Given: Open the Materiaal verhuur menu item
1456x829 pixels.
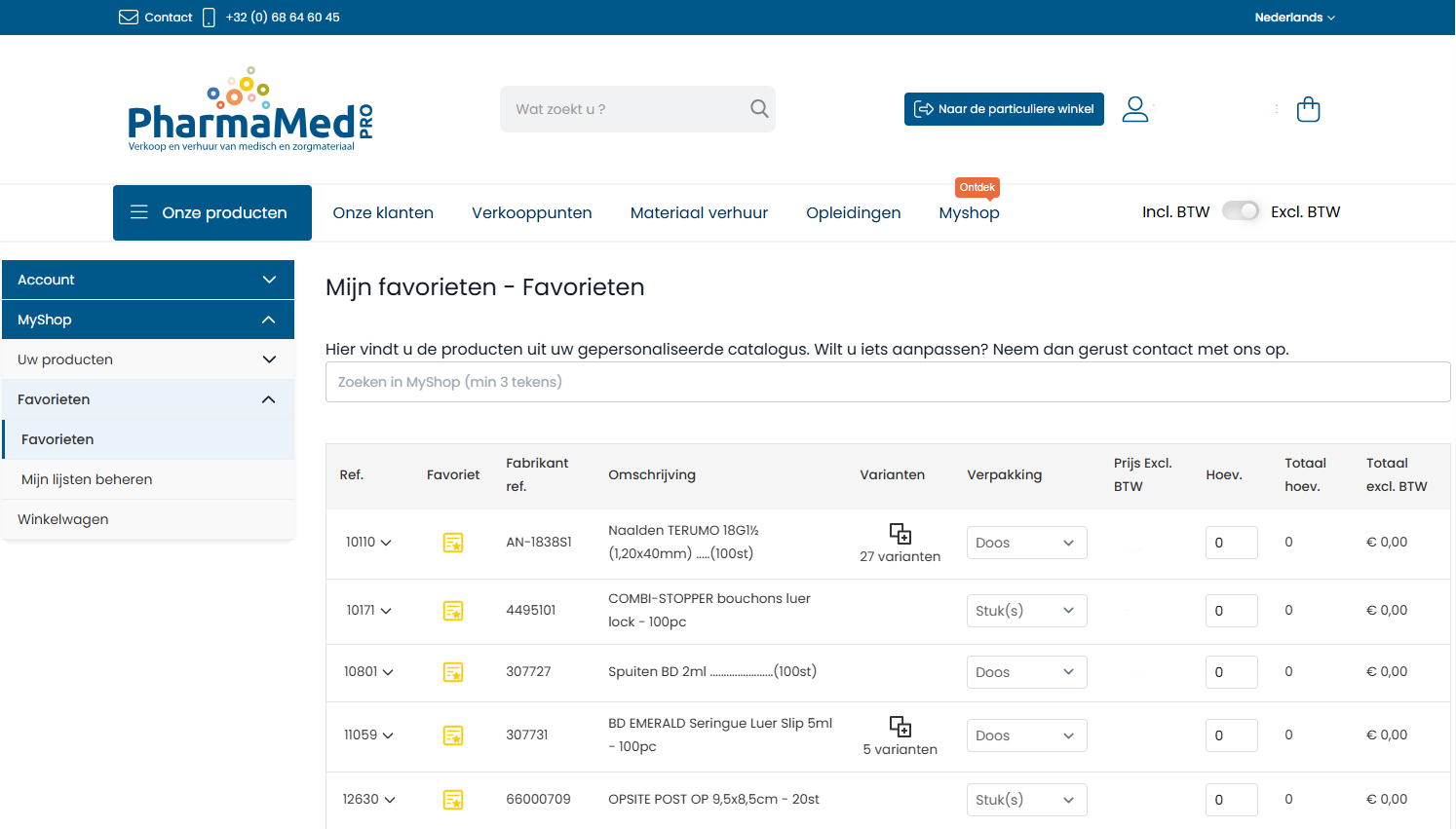Looking at the screenshot, I should pyautogui.click(x=699, y=212).
